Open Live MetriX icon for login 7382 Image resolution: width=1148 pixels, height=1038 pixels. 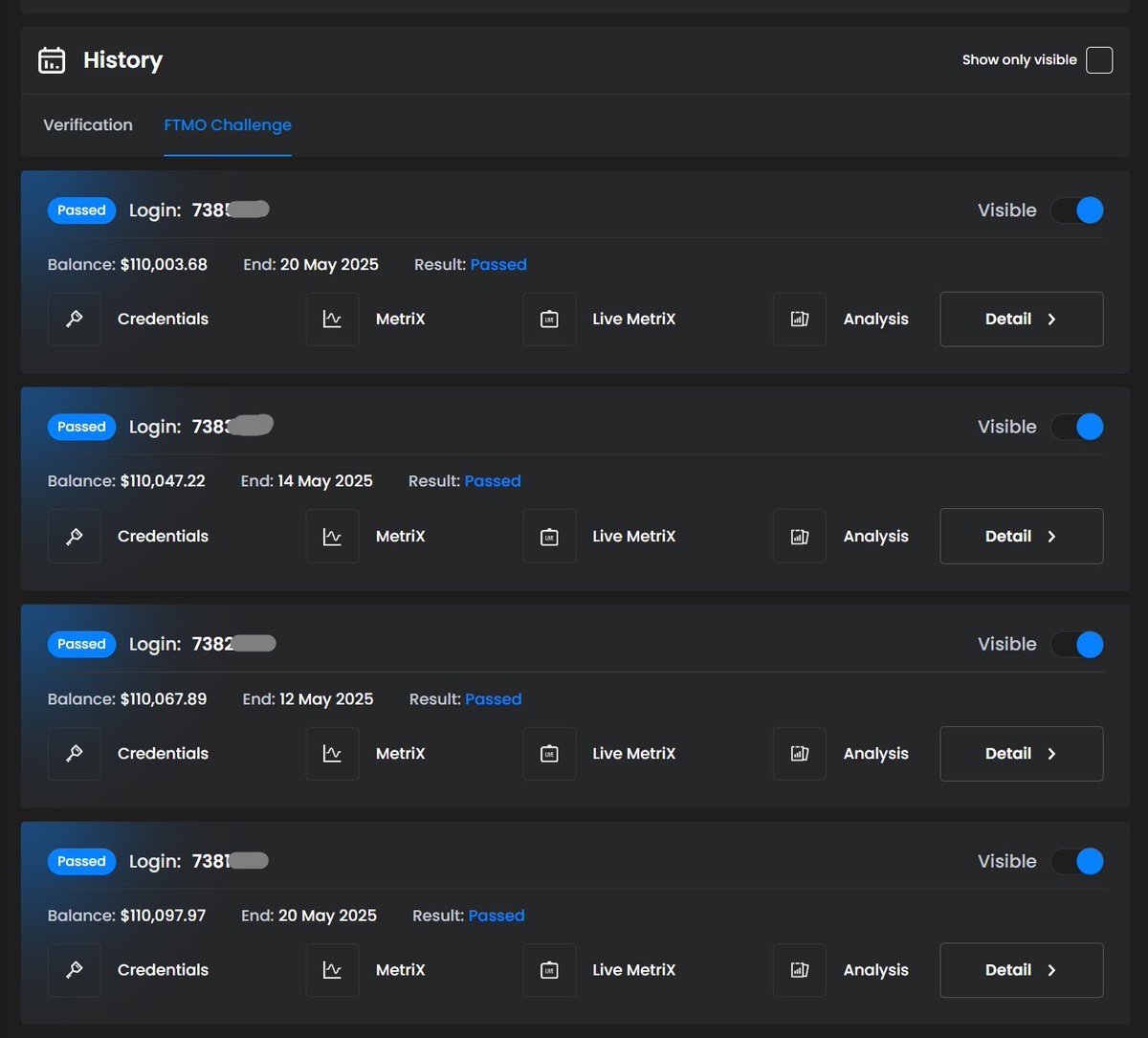click(549, 754)
